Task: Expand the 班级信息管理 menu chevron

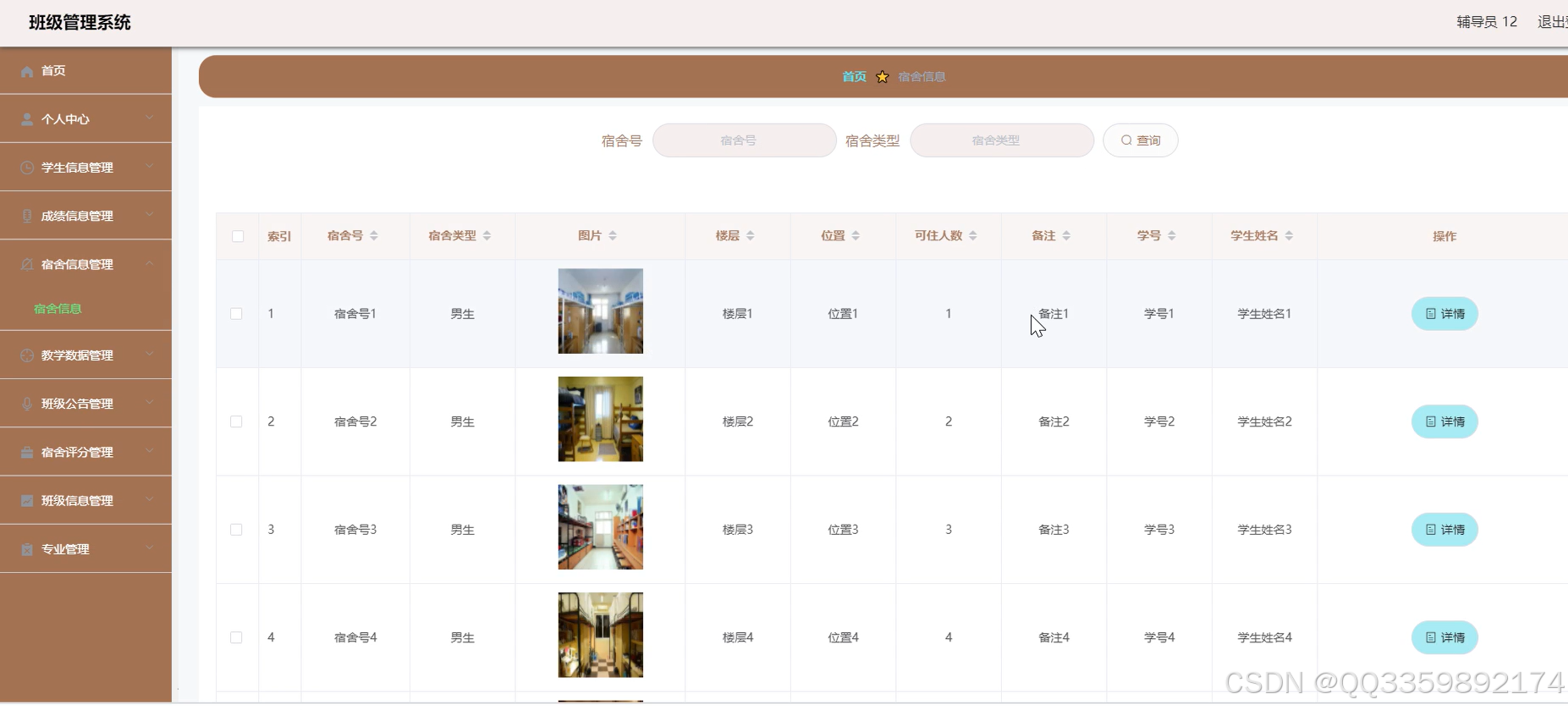Action: coord(150,498)
